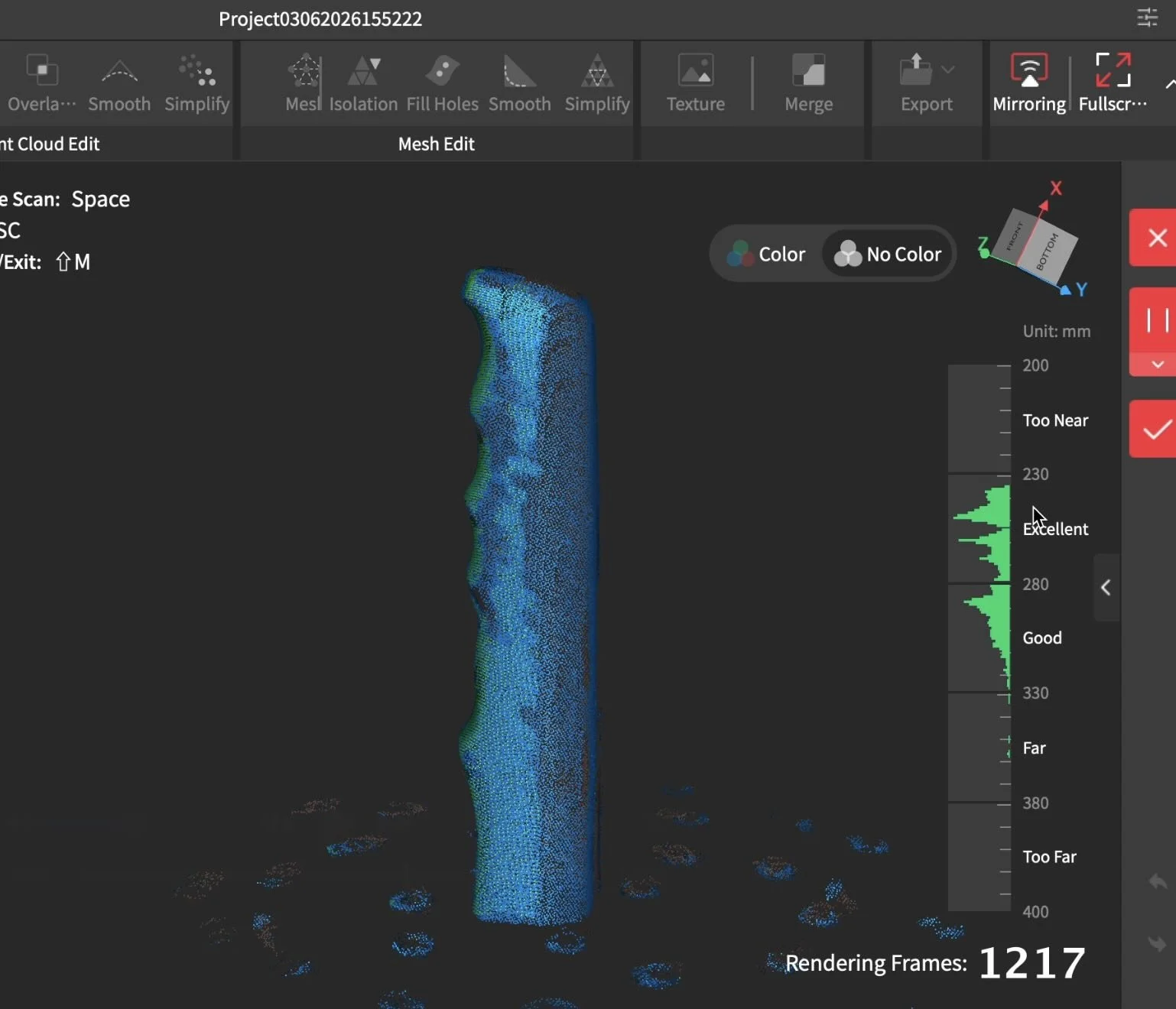This screenshot has height=1009, width=1176.
Task: Open the pause button's dropdown chevron
Action: [x=1156, y=365]
